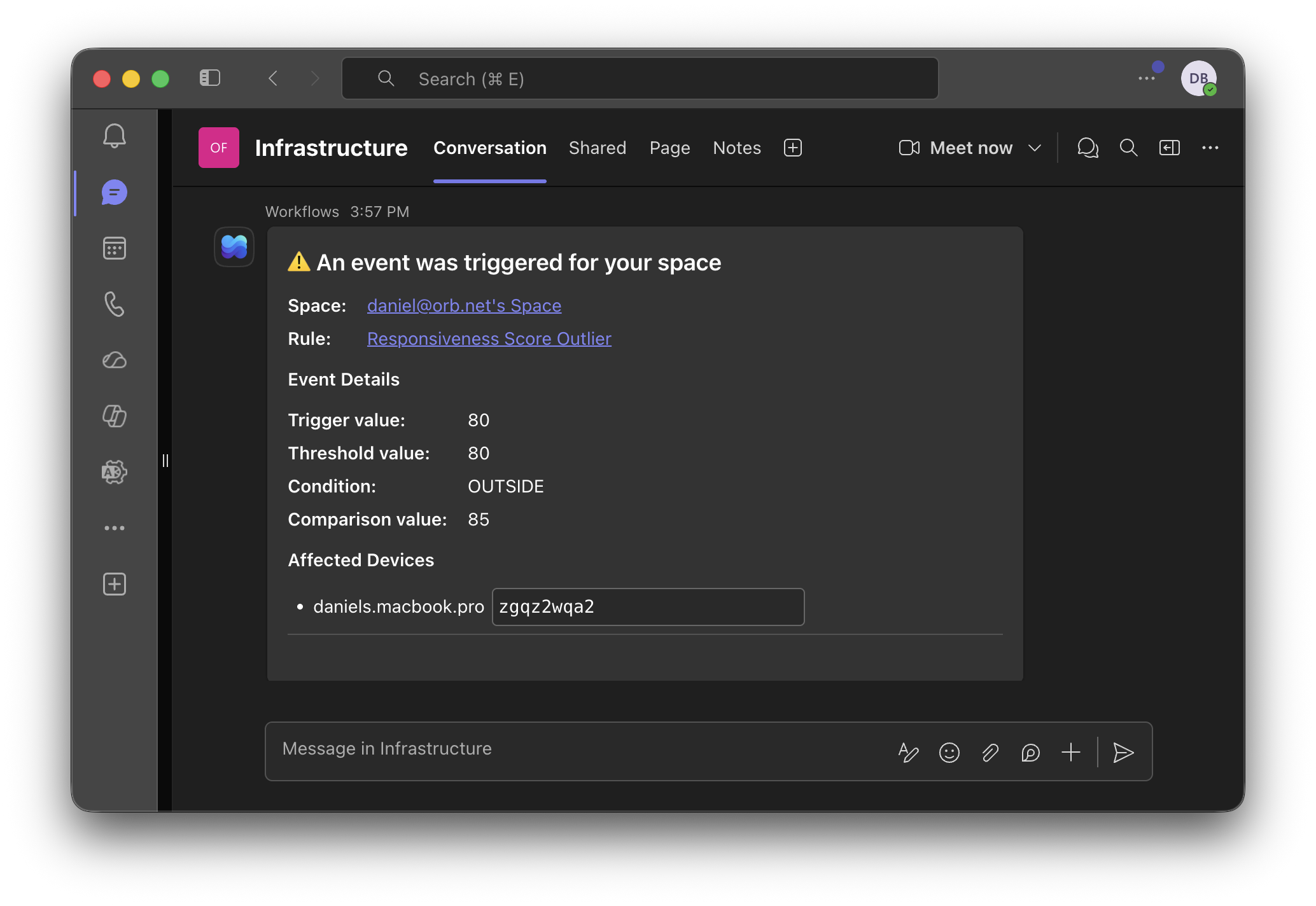The height and width of the screenshot is (906, 1316).
Task: Attach a file with the paperclip icon
Action: pyautogui.click(x=990, y=753)
